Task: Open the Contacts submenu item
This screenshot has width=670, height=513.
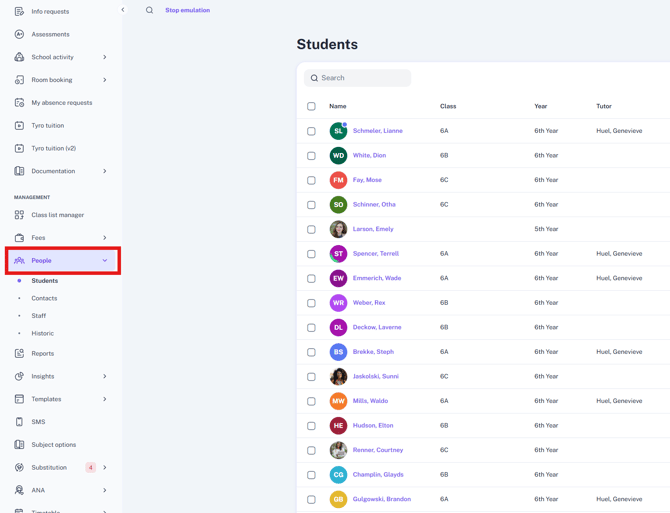Action: pos(44,298)
